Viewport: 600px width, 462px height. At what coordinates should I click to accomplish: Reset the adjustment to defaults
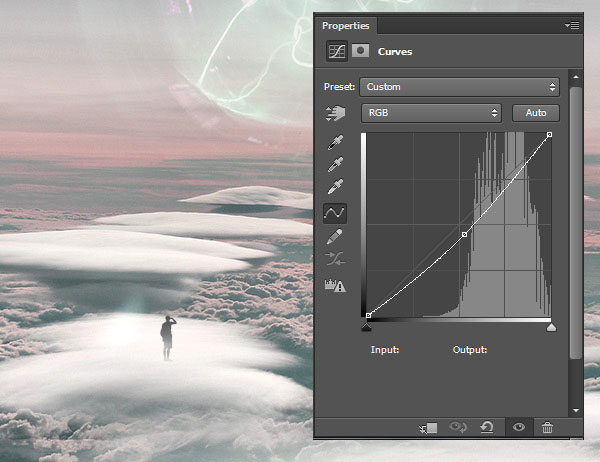click(x=487, y=427)
